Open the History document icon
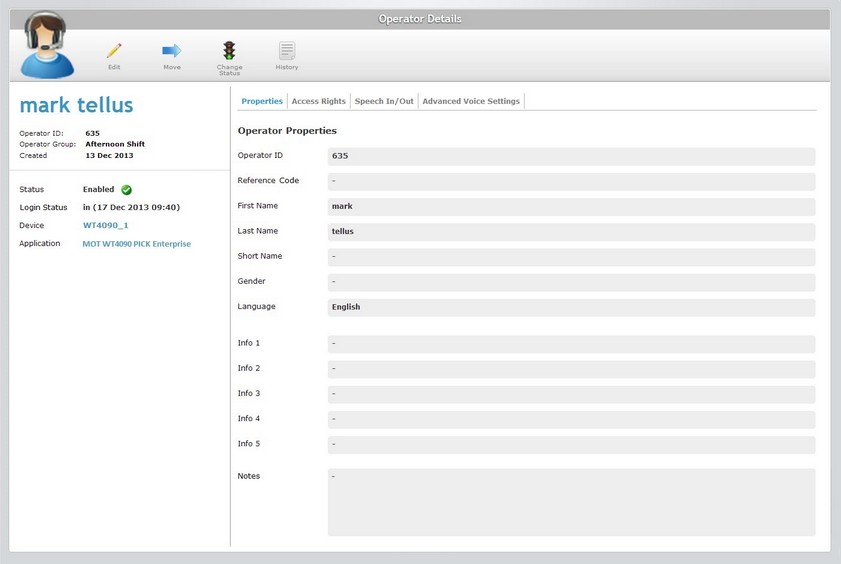The image size is (841, 564). [x=287, y=51]
